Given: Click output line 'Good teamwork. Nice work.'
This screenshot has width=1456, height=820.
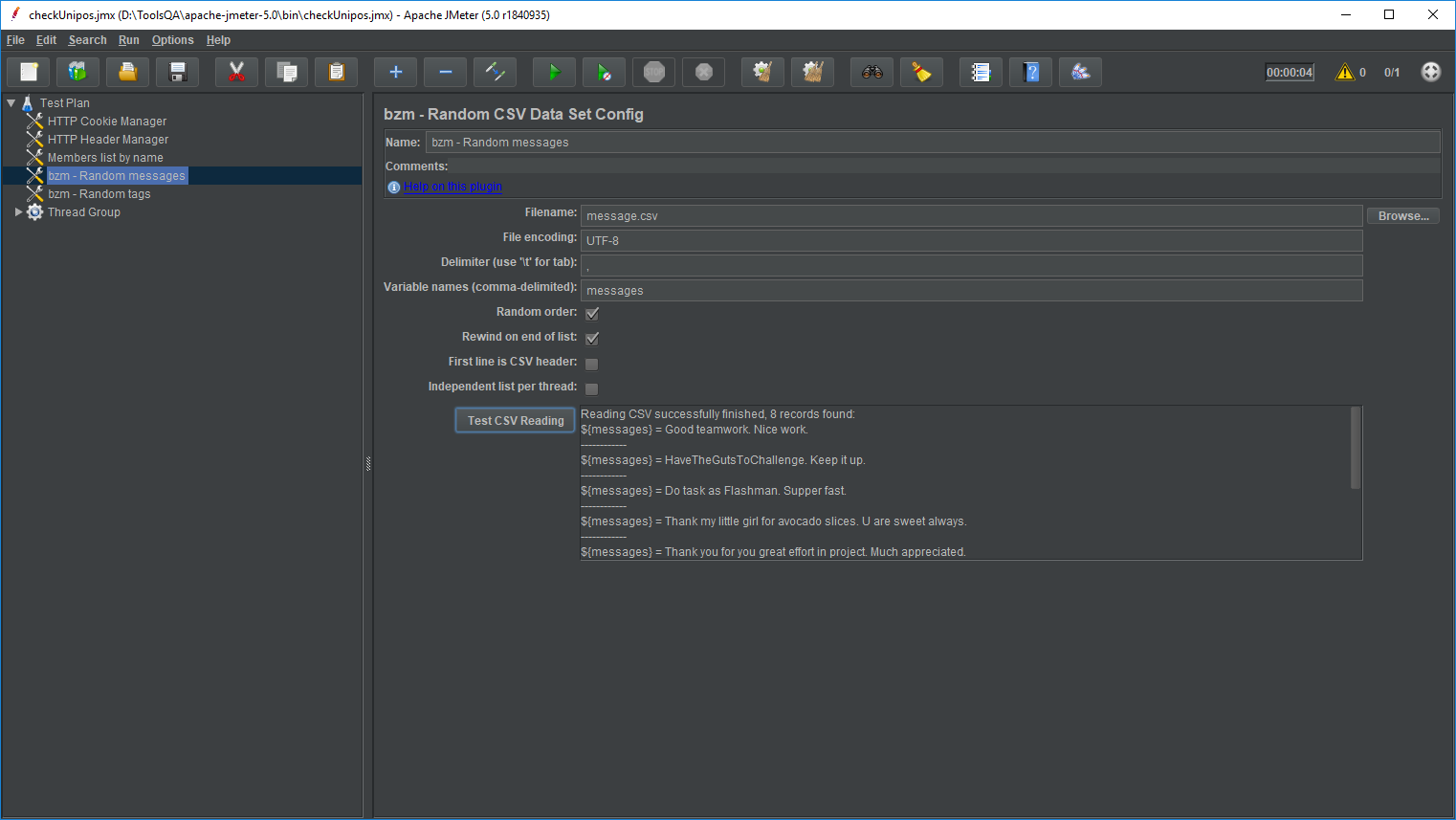Looking at the screenshot, I should (695, 430).
